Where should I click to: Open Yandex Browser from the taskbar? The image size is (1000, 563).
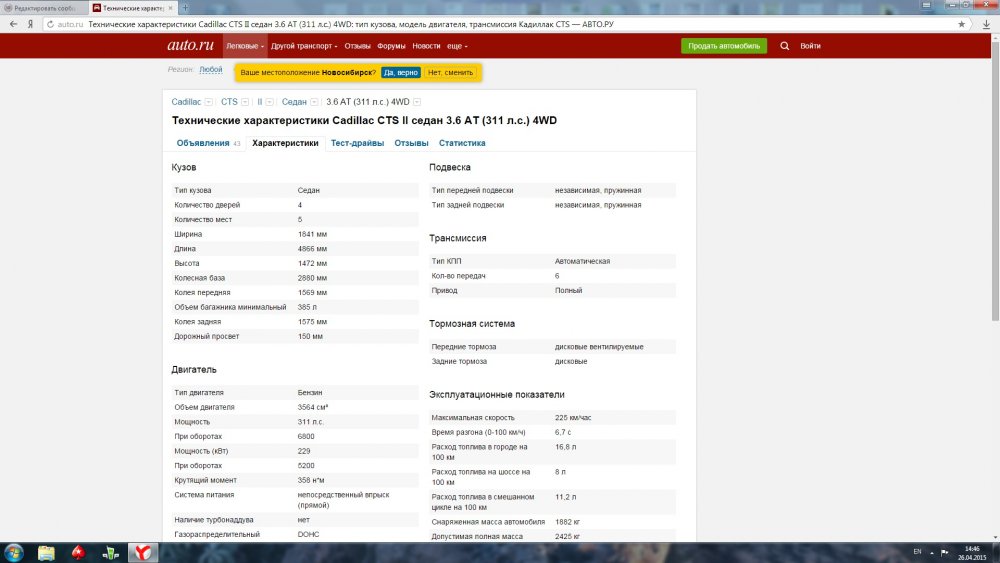click(x=143, y=552)
